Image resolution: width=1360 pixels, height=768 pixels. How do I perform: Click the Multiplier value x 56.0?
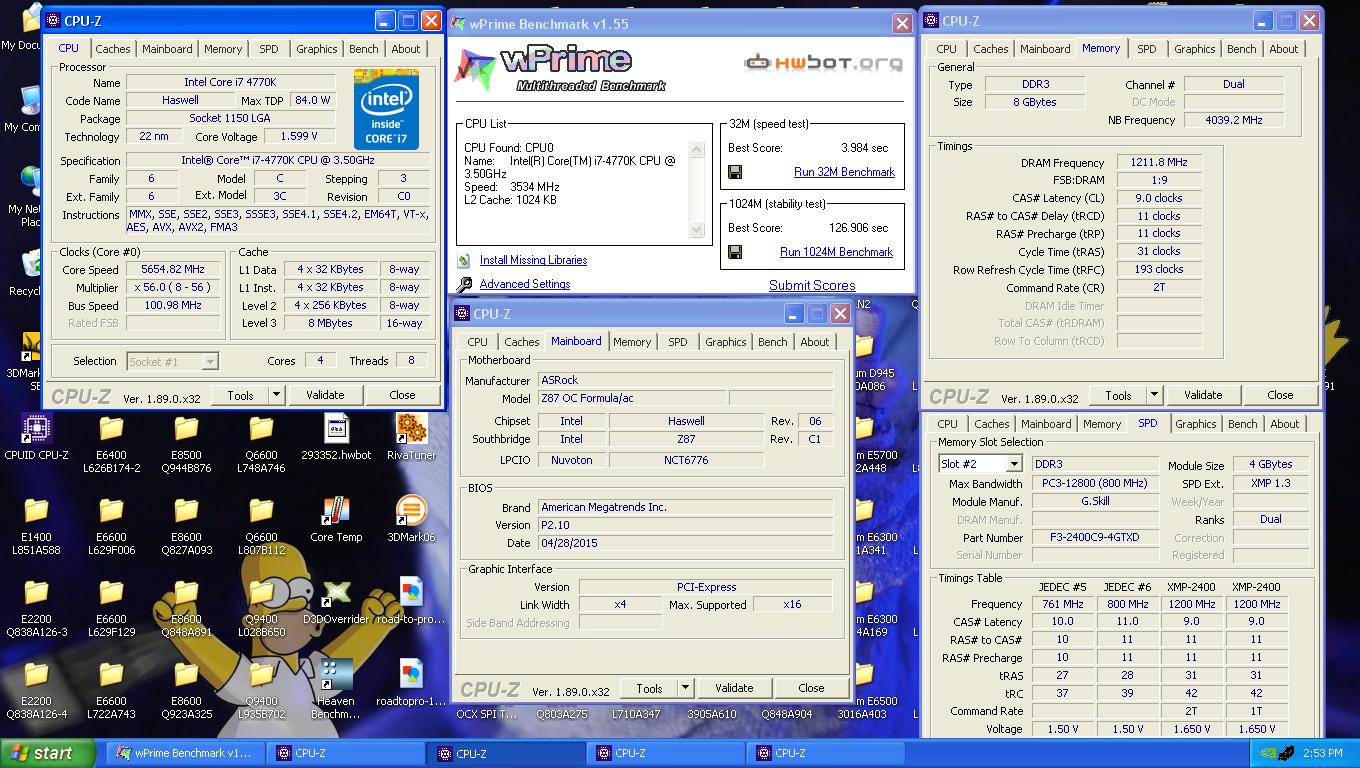coord(174,287)
